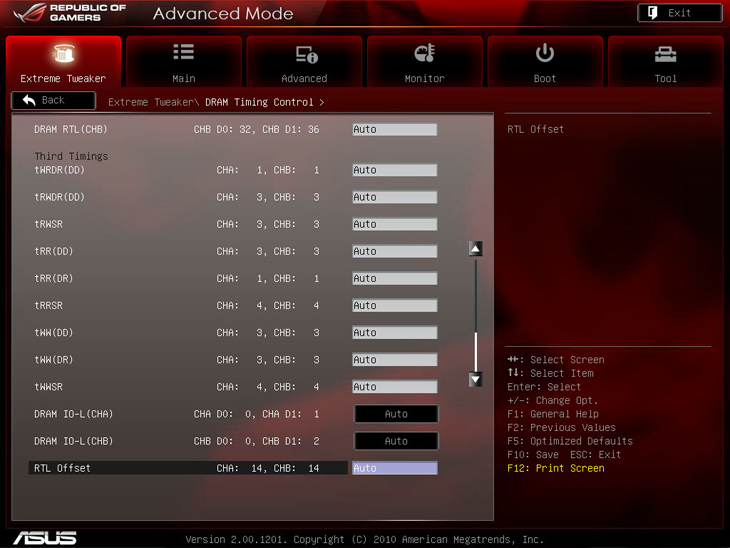Viewport: 730px width, 548px height.
Task: Click Extreme Tweaker in the breadcrumb path
Action: tap(153, 102)
